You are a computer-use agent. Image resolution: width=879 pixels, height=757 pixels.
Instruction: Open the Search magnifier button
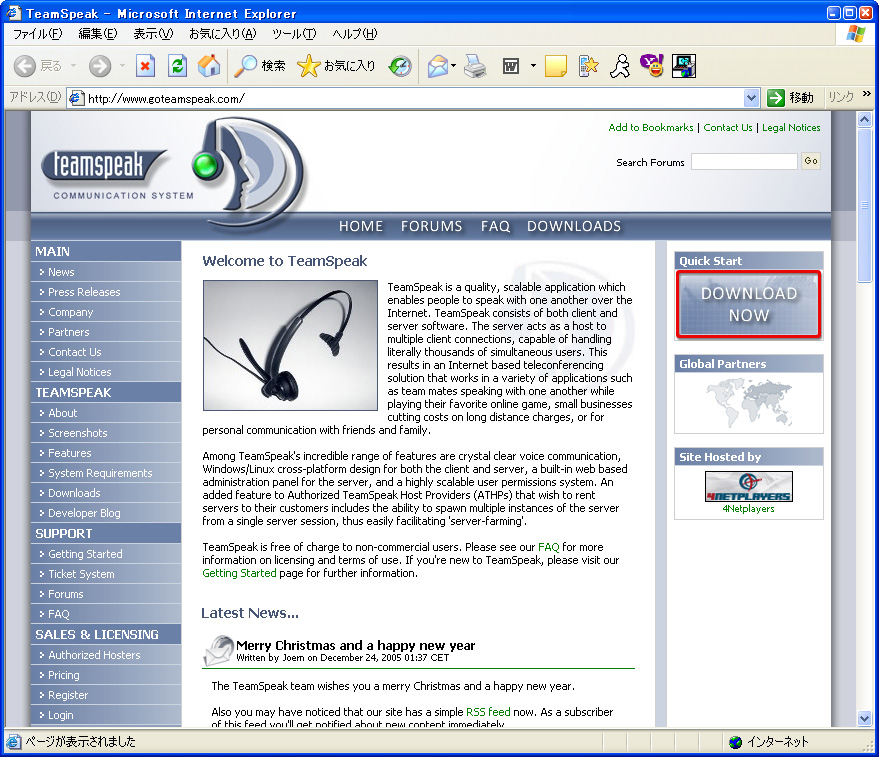tap(260, 66)
